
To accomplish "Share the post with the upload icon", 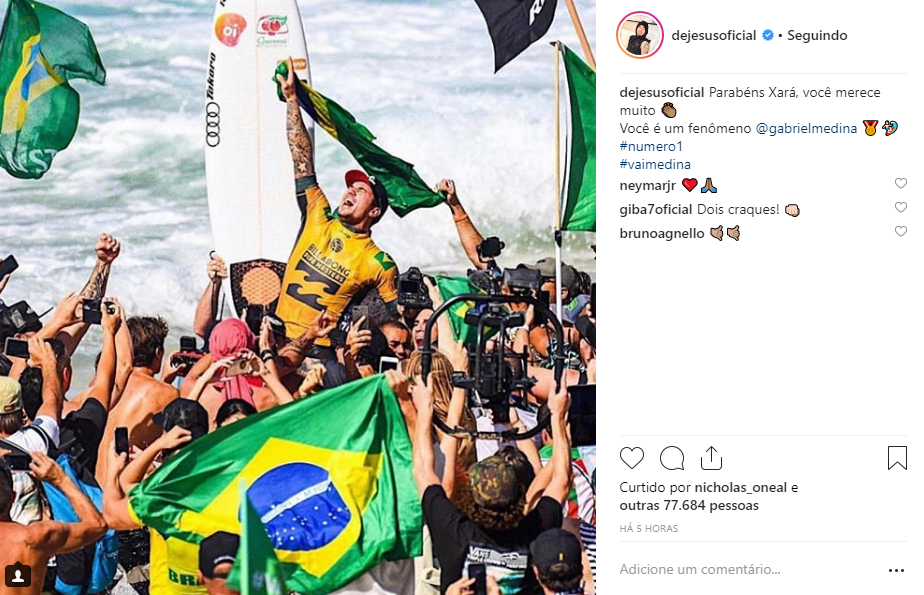I will [x=711, y=458].
